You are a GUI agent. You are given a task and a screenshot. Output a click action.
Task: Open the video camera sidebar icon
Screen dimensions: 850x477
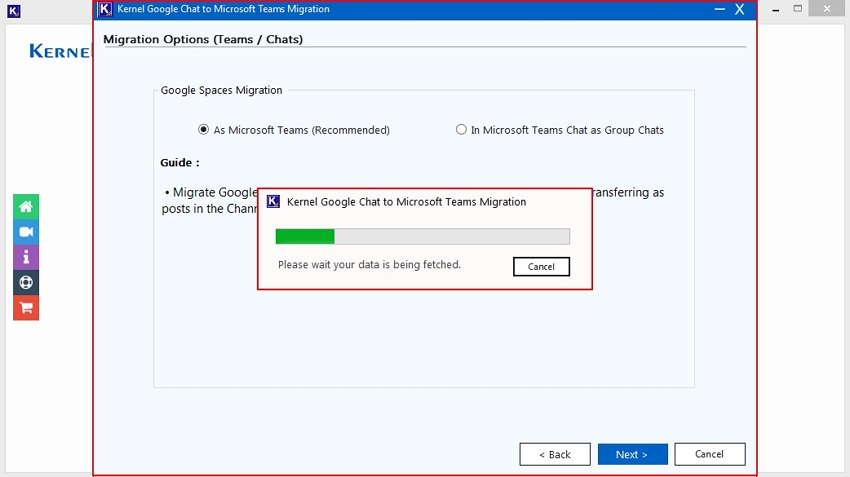pos(26,232)
